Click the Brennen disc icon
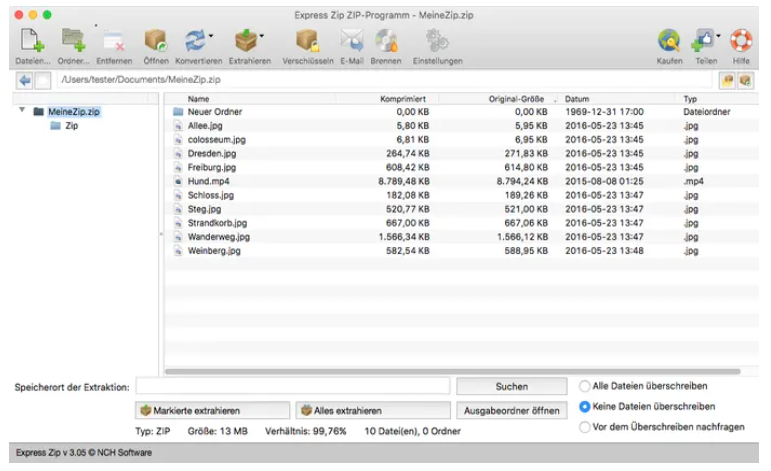 386,42
